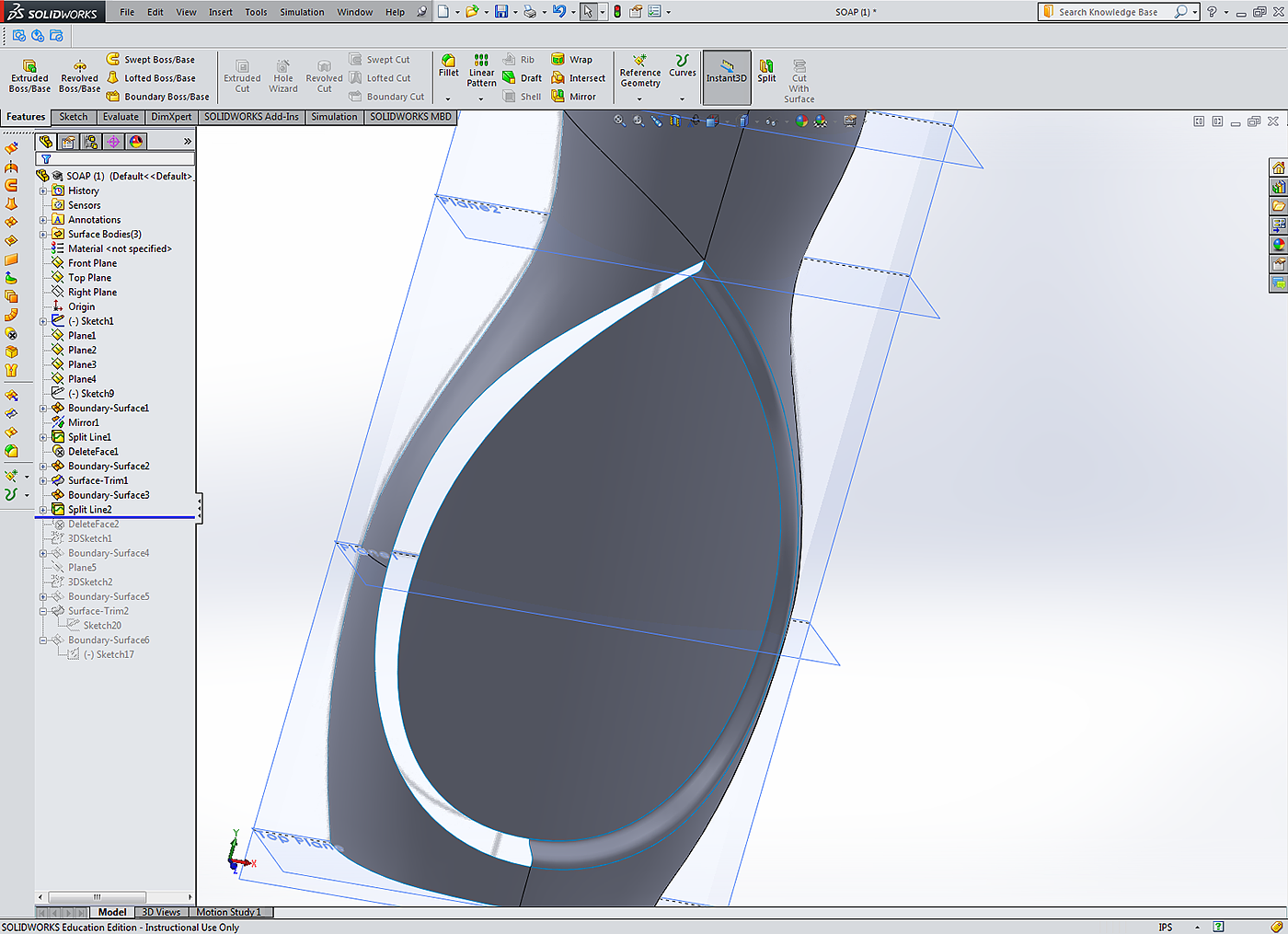This screenshot has height=934, width=1288.
Task: Switch to the DisplayManager tab icon
Action: tap(136, 142)
